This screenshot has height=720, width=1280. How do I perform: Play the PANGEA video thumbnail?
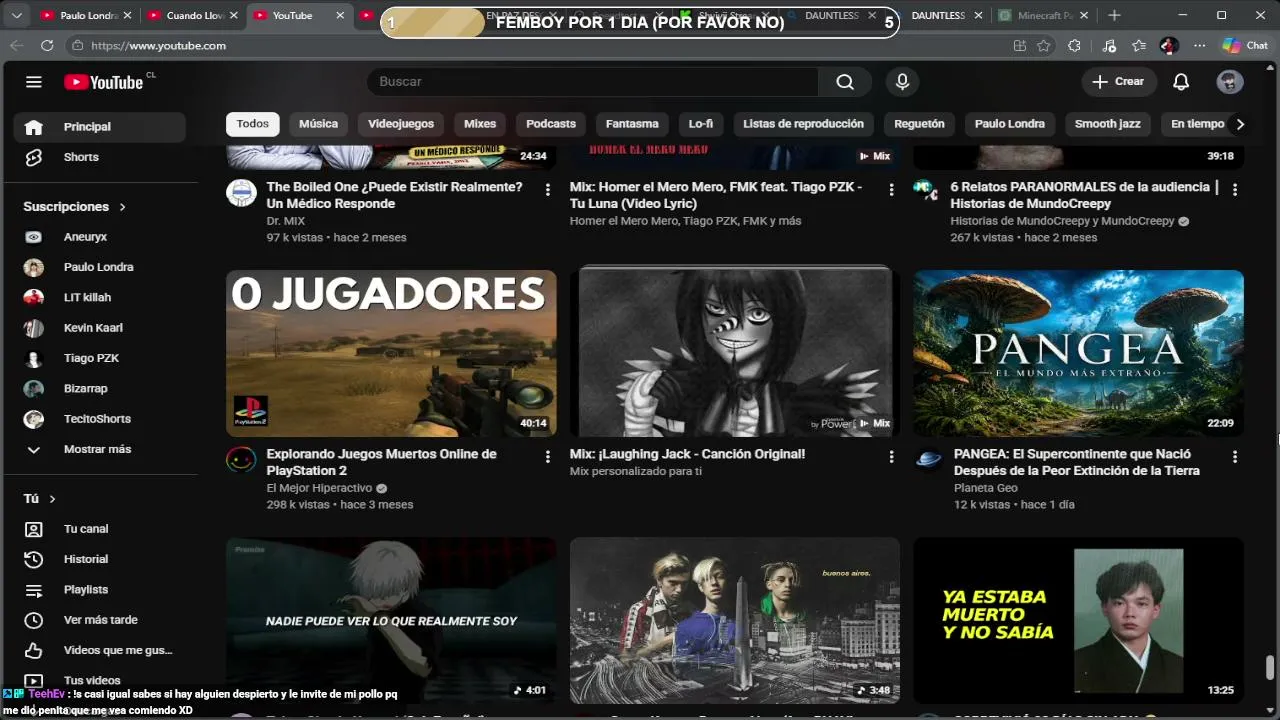[1079, 353]
